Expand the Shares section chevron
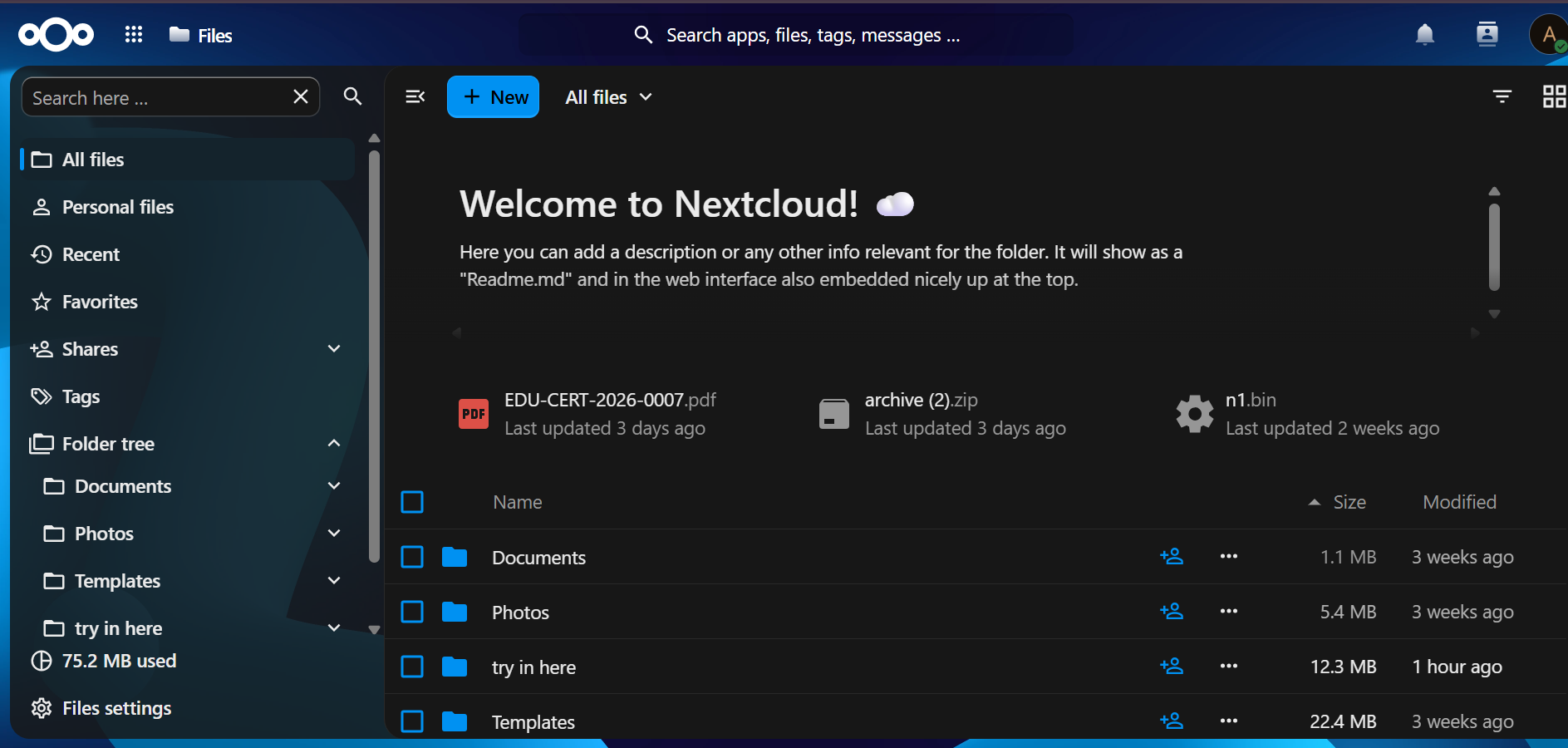Image resolution: width=1568 pixels, height=748 pixels. click(x=334, y=348)
